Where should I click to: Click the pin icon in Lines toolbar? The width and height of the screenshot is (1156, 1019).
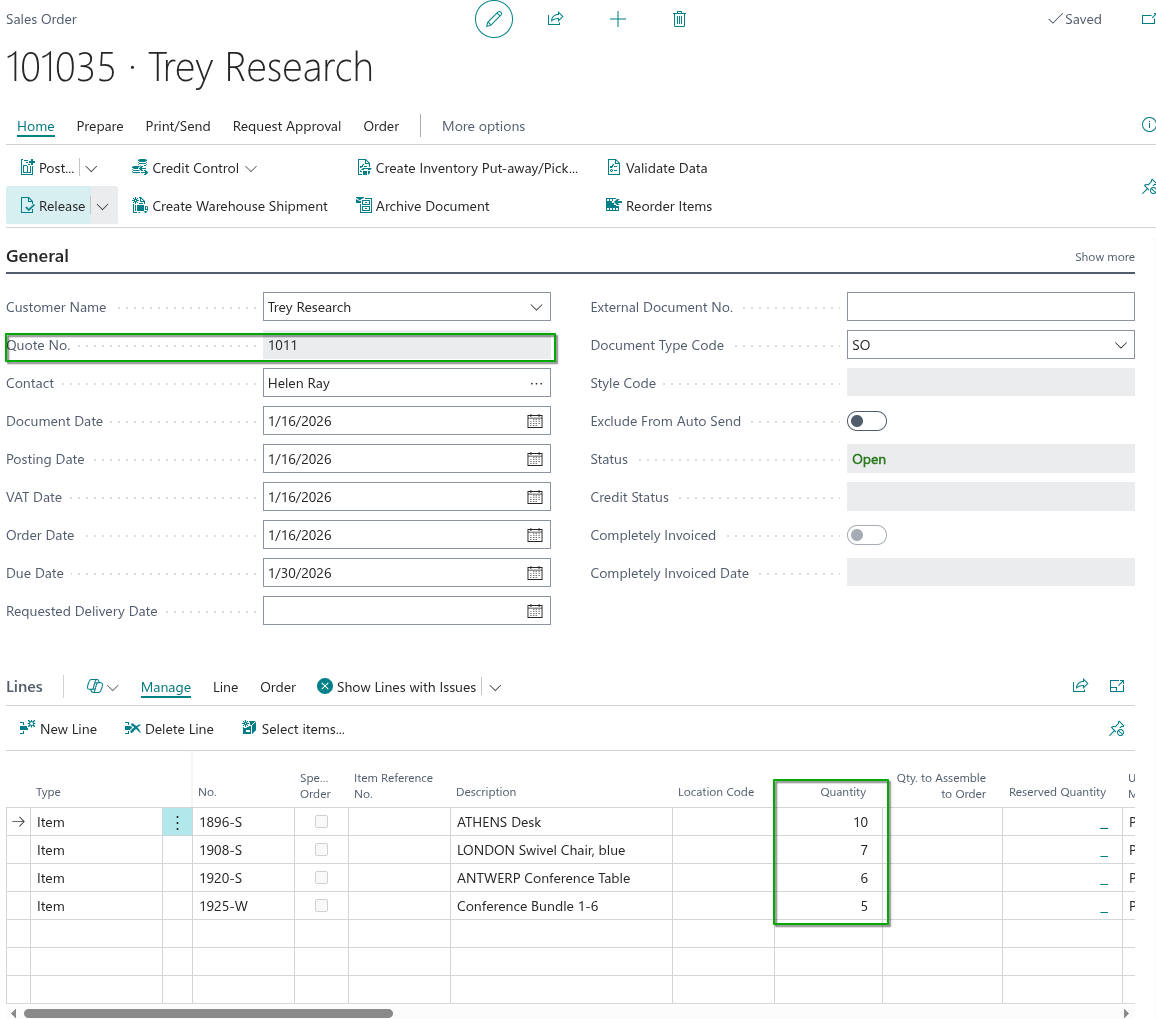[1117, 729]
